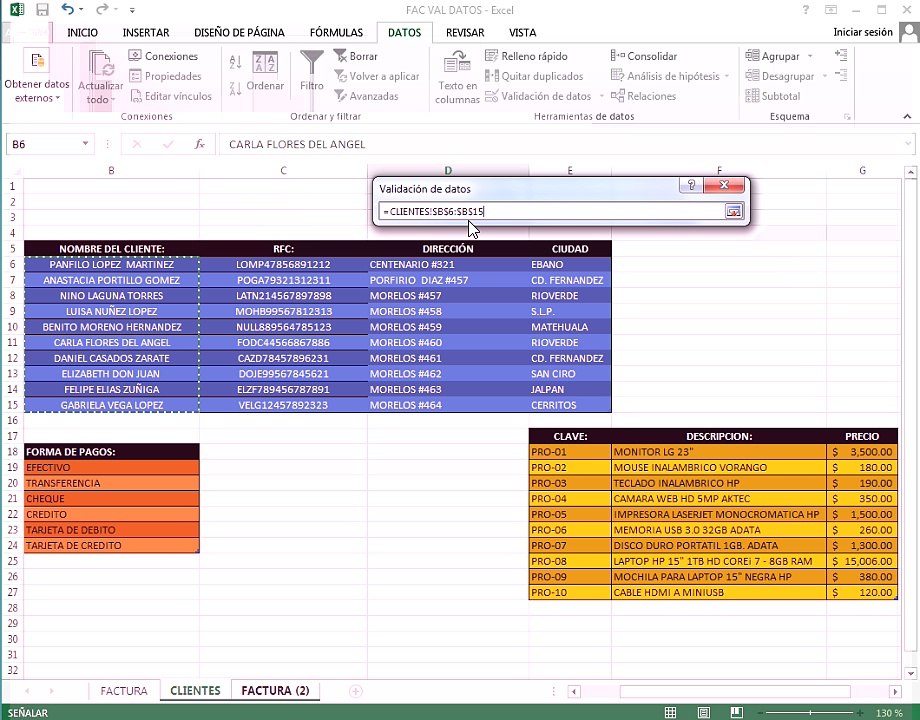Click Subtotal in Esquema group
The image size is (920, 720).
pyautogui.click(x=773, y=96)
